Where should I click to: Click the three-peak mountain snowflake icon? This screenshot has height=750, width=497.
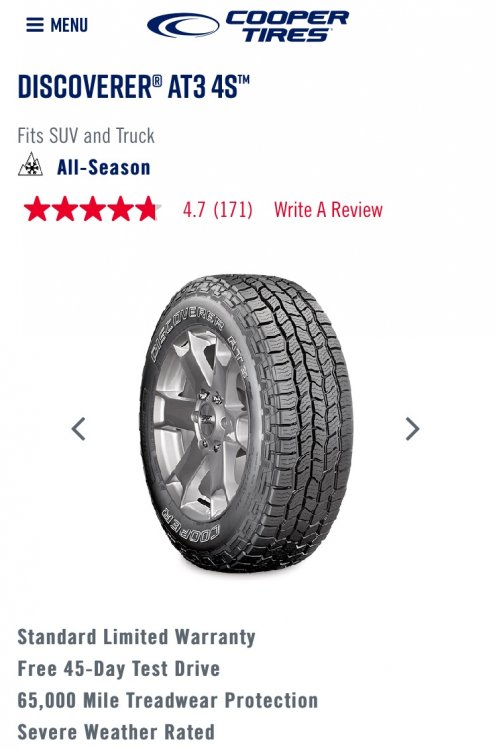[x=30, y=165]
